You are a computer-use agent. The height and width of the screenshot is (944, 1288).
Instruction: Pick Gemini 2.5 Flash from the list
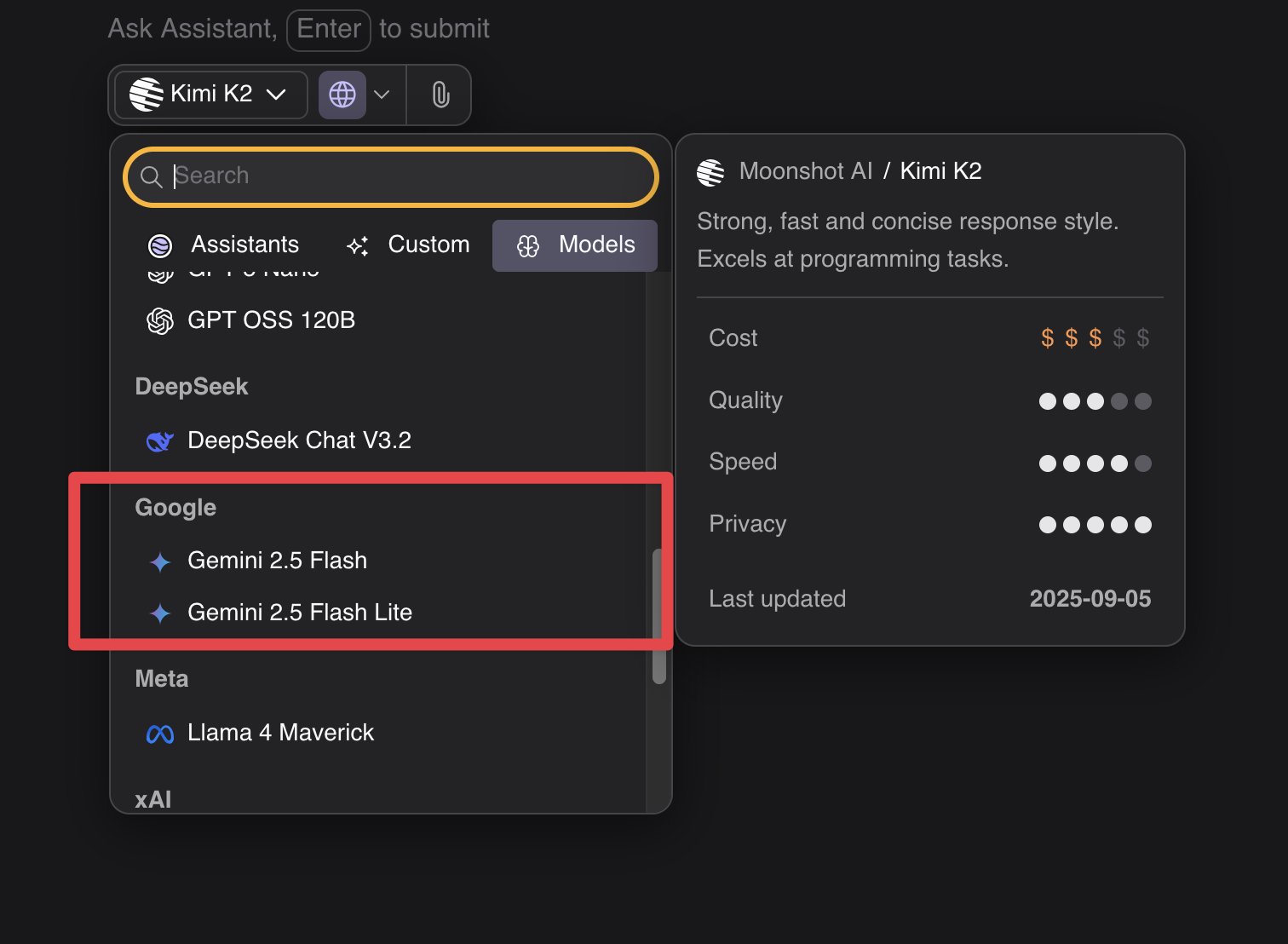277,561
